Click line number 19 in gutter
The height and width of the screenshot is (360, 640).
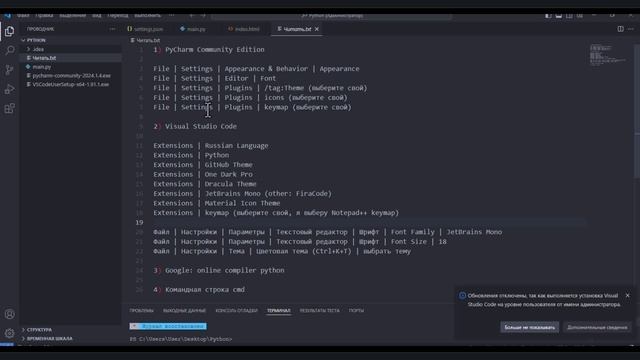pyautogui.click(x=139, y=222)
